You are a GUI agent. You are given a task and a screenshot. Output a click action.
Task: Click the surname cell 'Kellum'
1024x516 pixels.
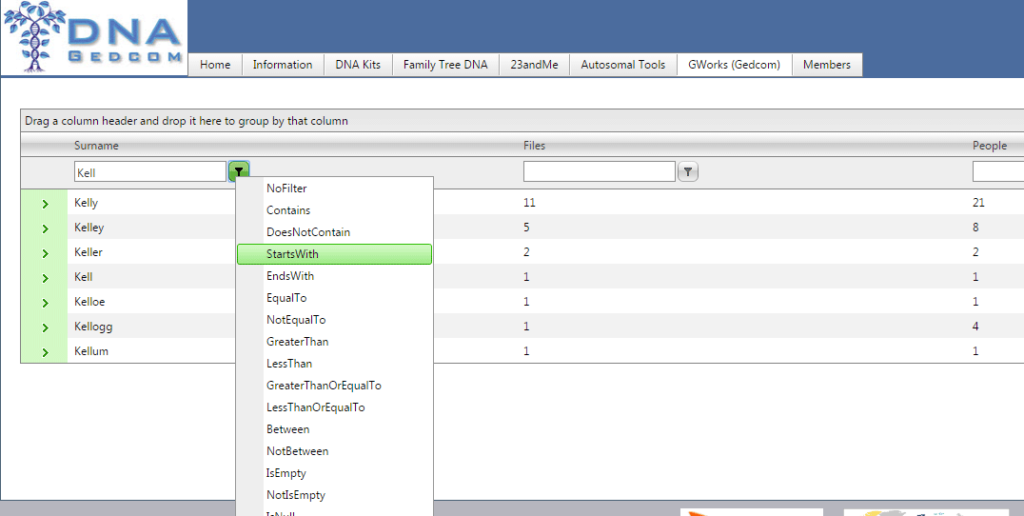(x=91, y=351)
